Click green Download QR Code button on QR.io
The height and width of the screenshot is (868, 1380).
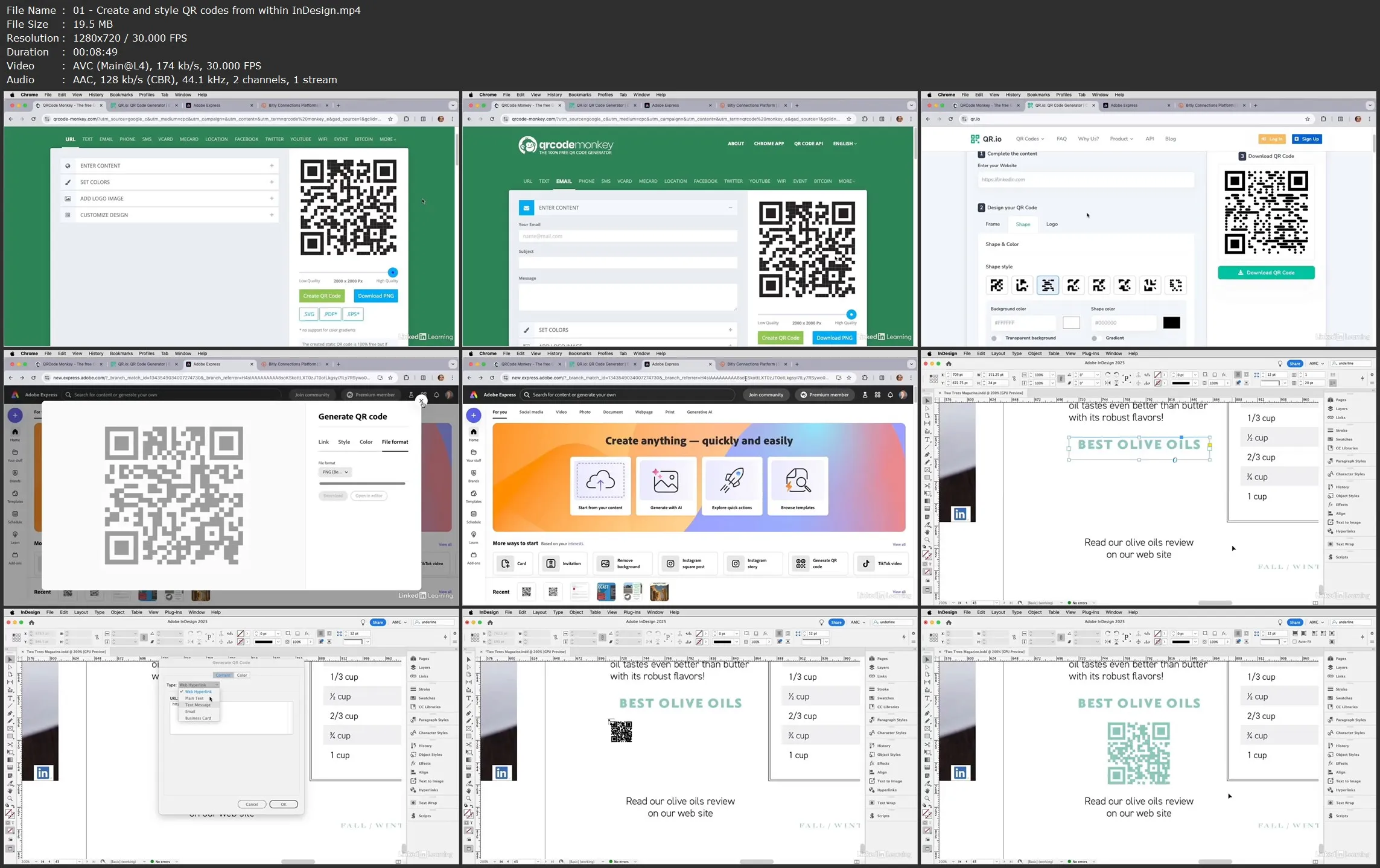point(1266,273)
